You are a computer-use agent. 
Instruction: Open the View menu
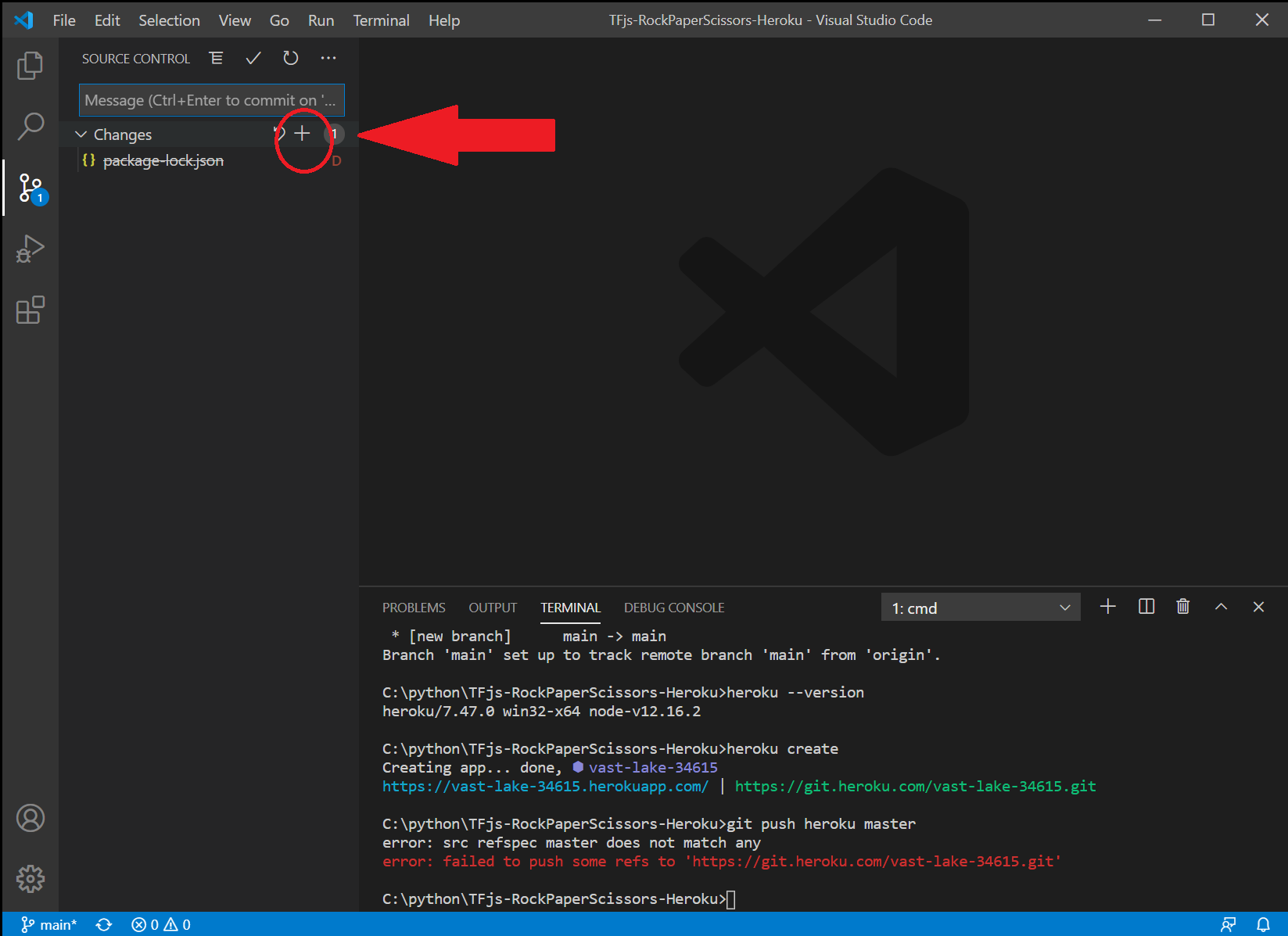(235, 20)
